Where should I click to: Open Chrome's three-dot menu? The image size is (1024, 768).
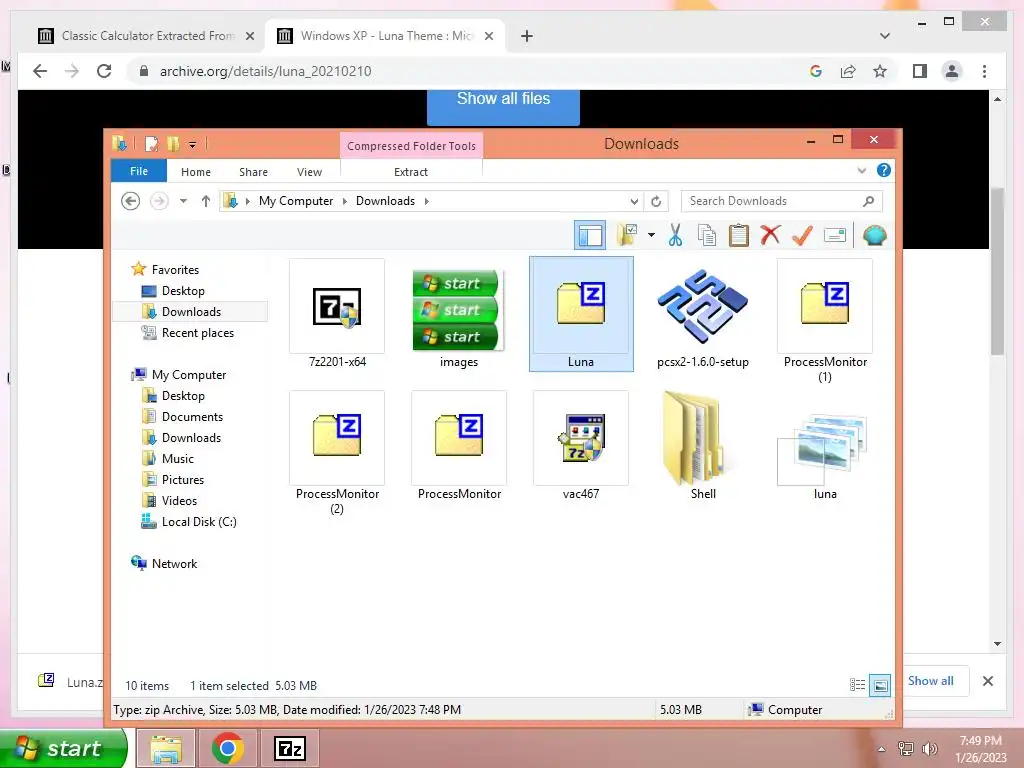tap(985, 71)
